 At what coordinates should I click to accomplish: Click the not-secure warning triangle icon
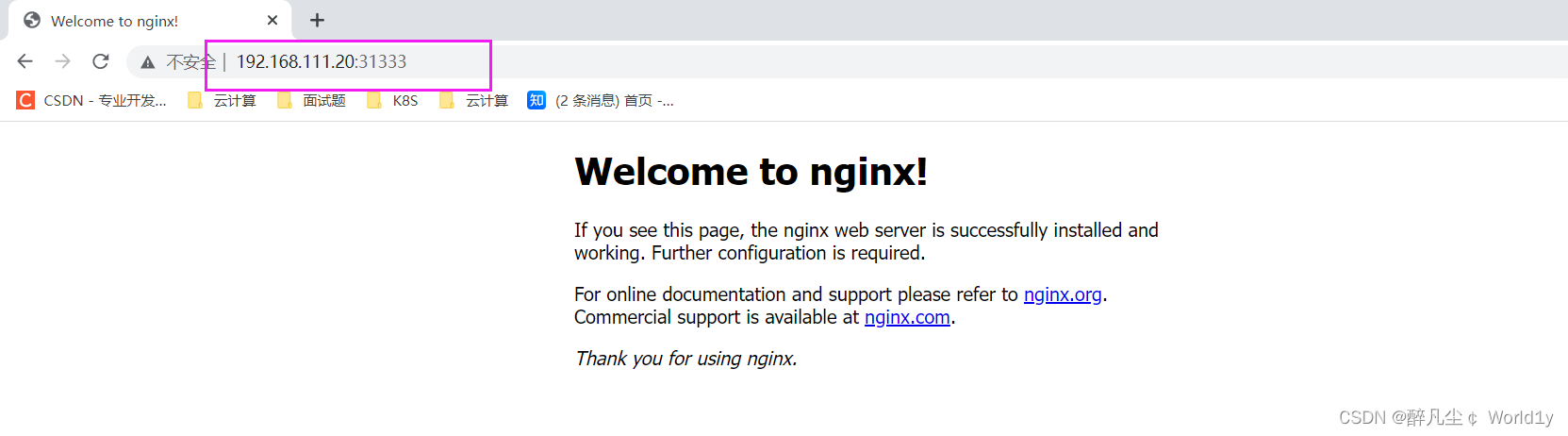[x=148, y=62]
